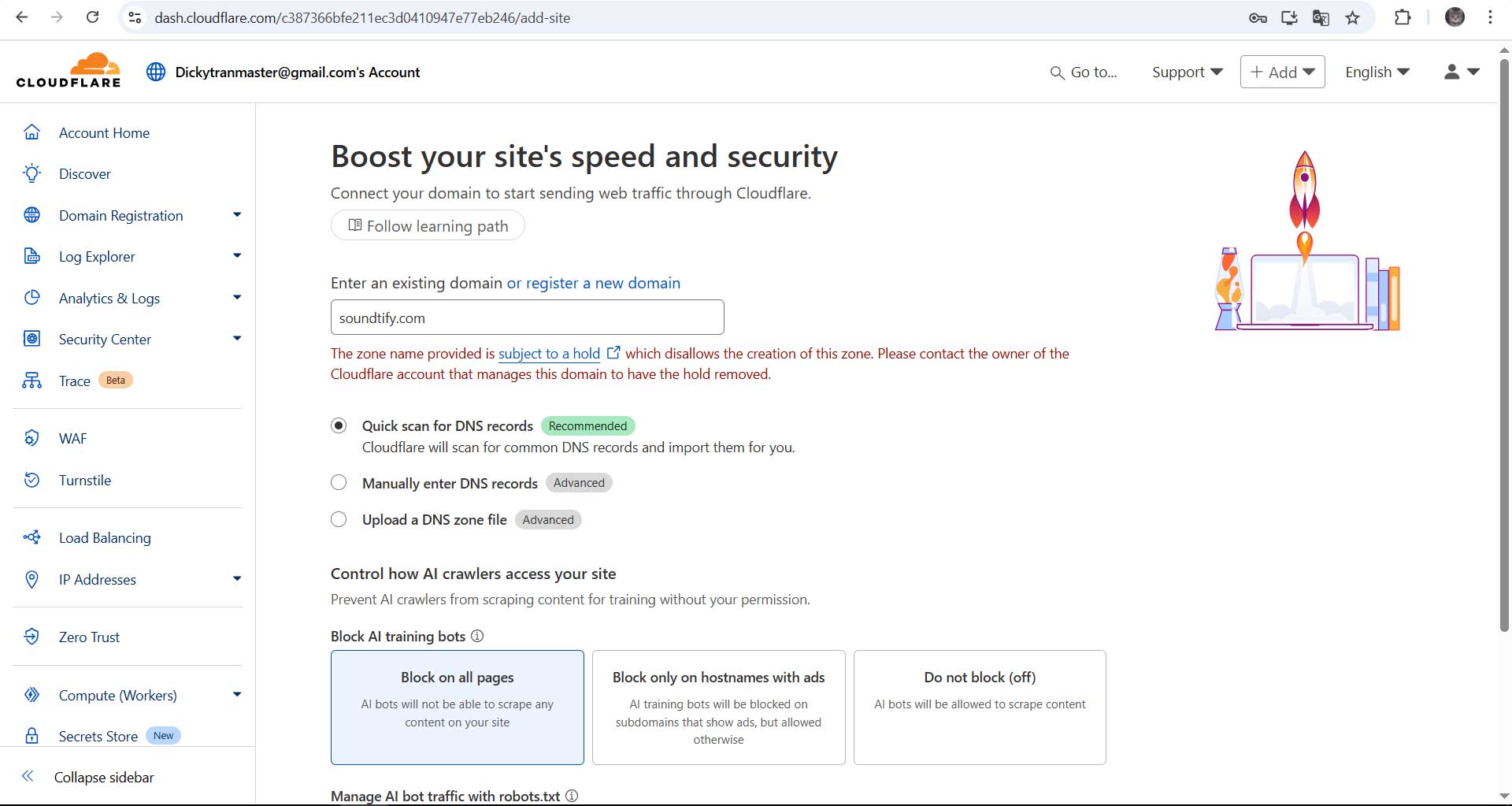Click the Secrets Store lock icon
Image resolution: width=1512 pixels, height=806 pixels.
[x=31, y=736]
